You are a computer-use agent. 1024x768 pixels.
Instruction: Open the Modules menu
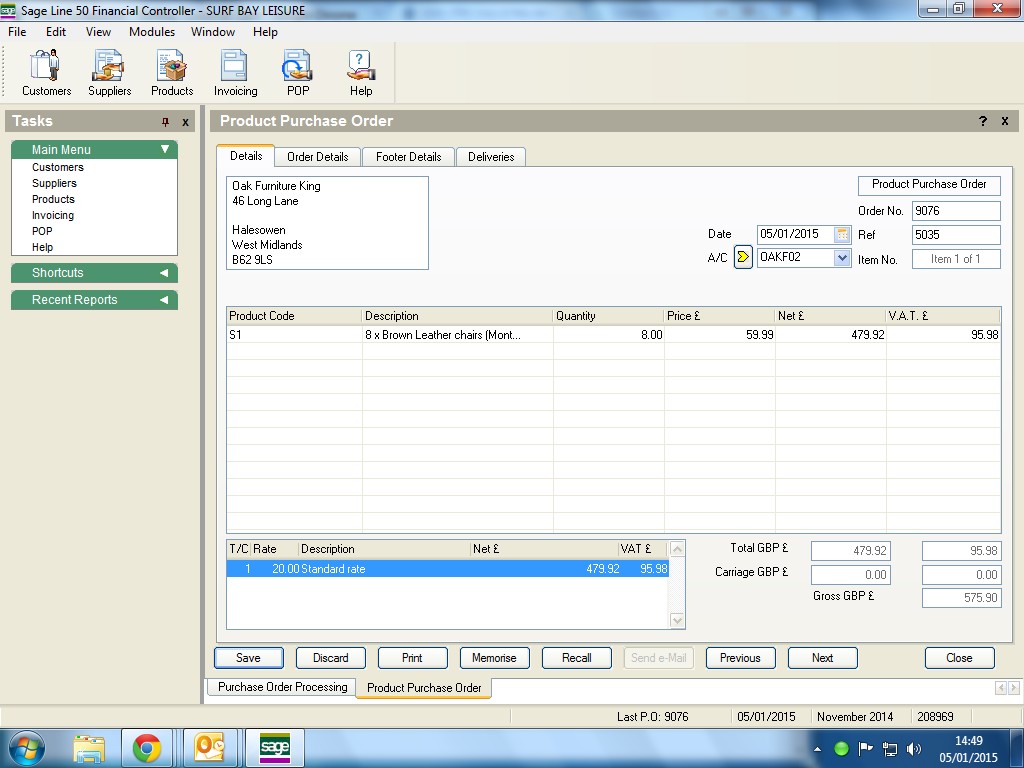[152, 32]
